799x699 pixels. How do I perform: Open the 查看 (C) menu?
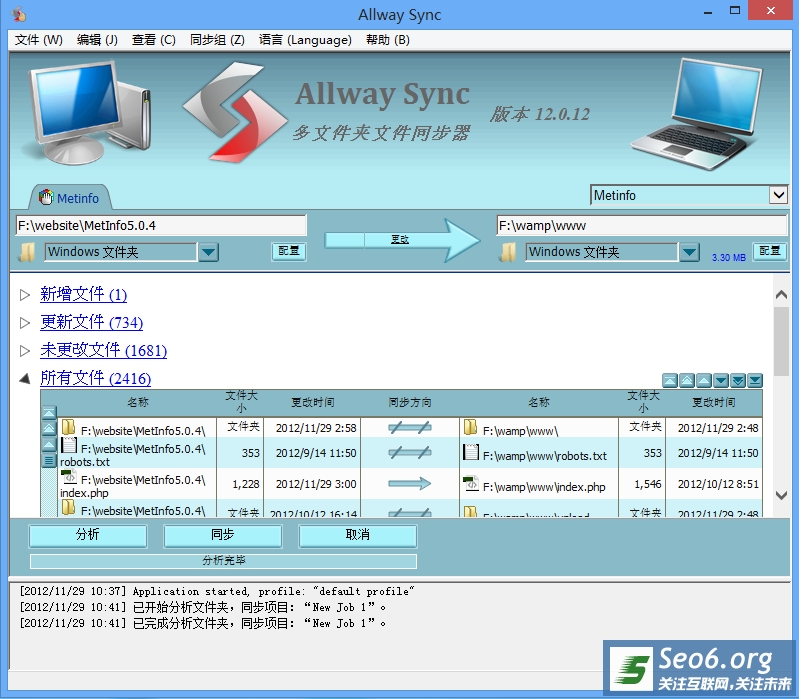[153, 40]
